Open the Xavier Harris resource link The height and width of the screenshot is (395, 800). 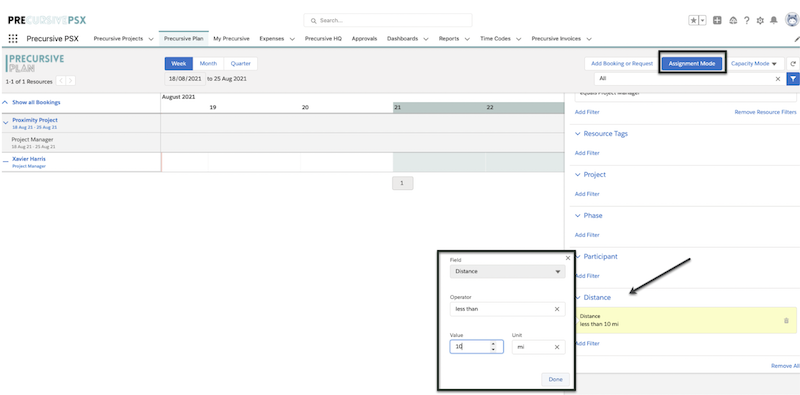[x=29, y=159]
